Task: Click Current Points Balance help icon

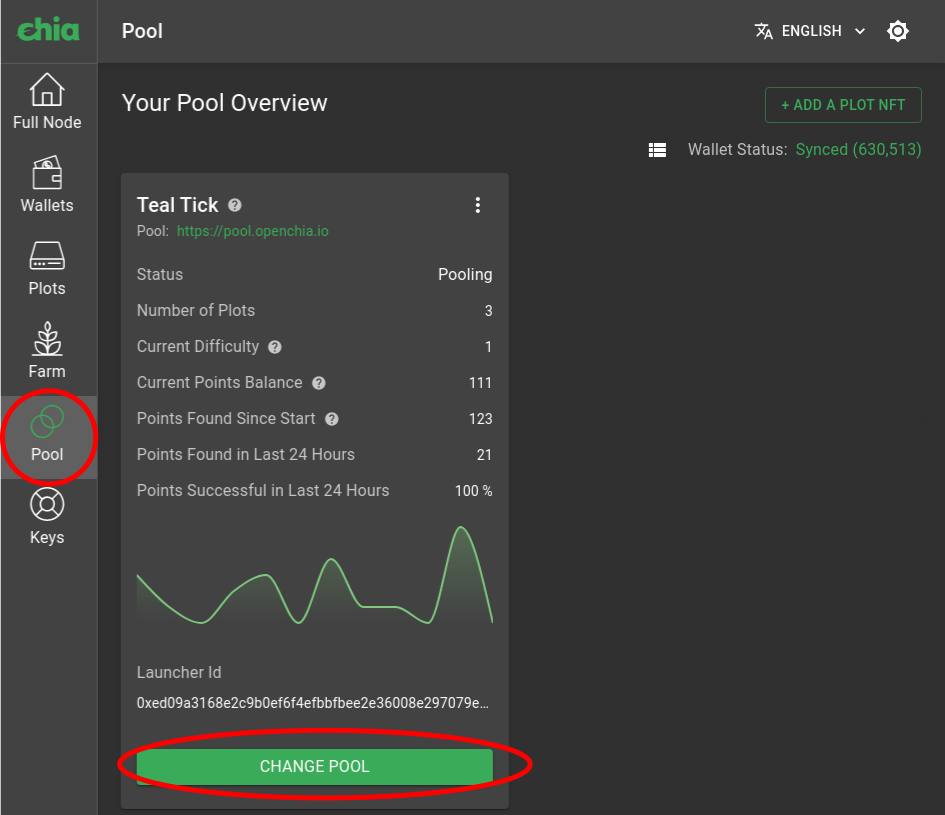Action: pos(319,383)
